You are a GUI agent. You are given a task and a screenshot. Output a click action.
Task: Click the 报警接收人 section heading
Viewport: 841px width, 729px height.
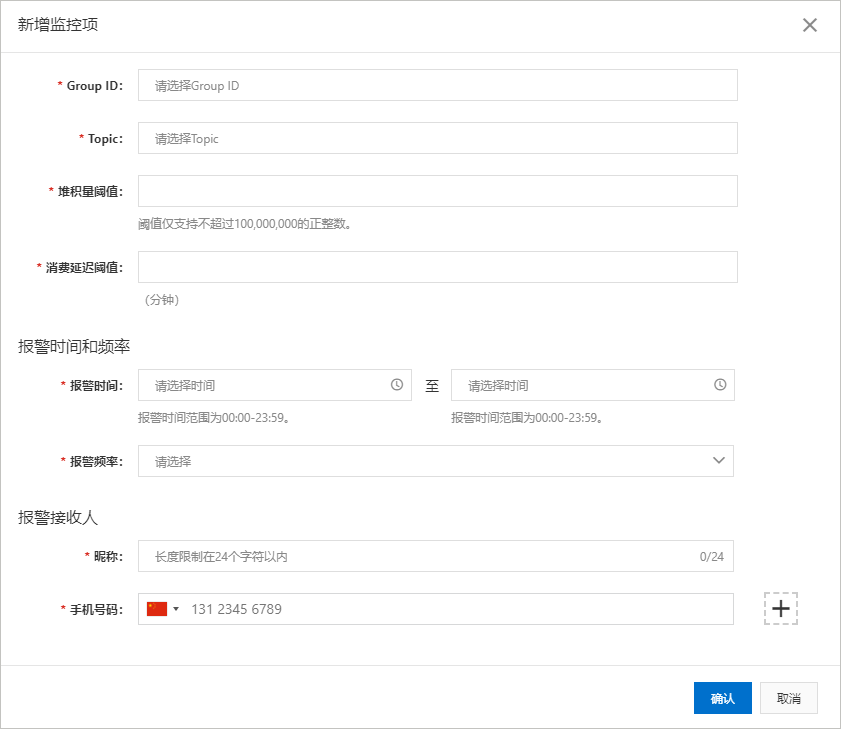click(x=58, y=518)
